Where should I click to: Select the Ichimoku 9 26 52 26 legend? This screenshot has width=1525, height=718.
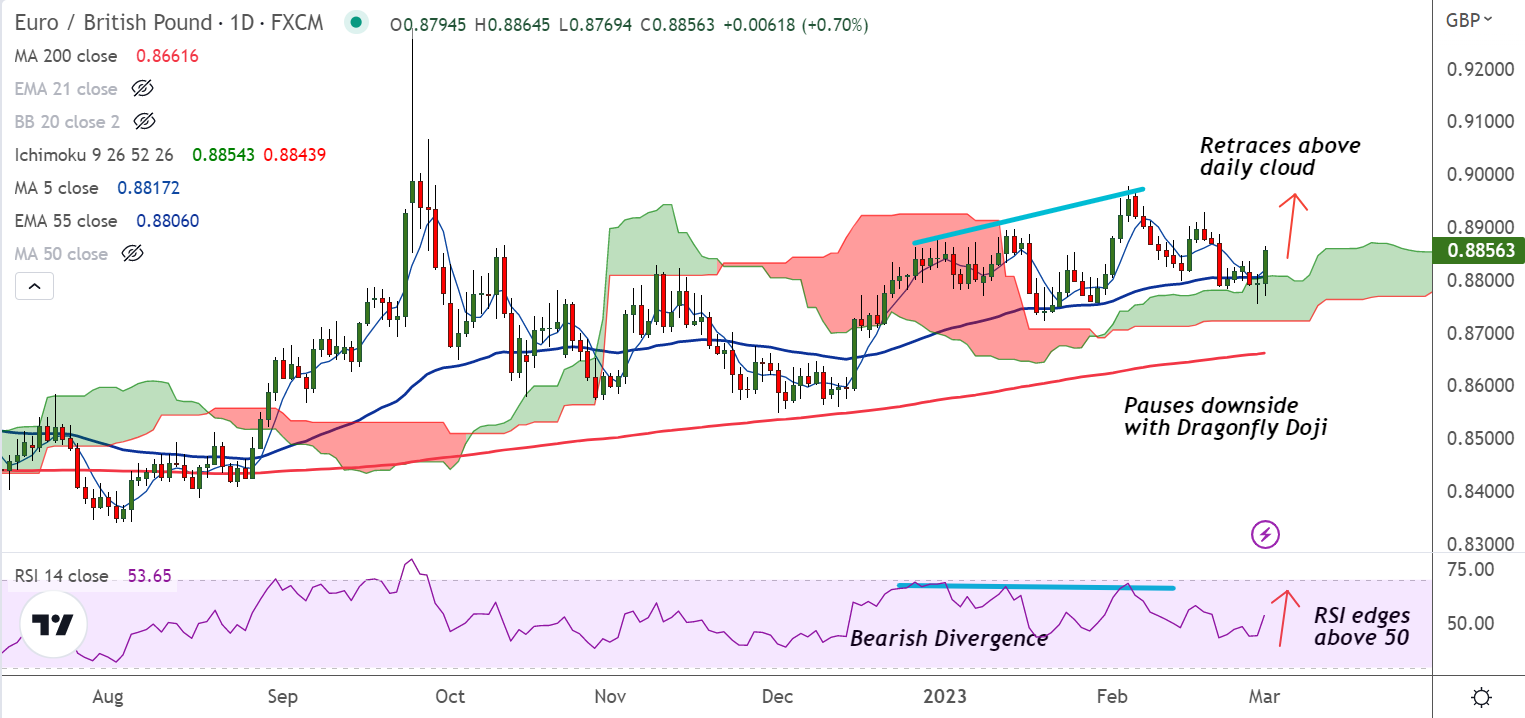tap(98, 155)
